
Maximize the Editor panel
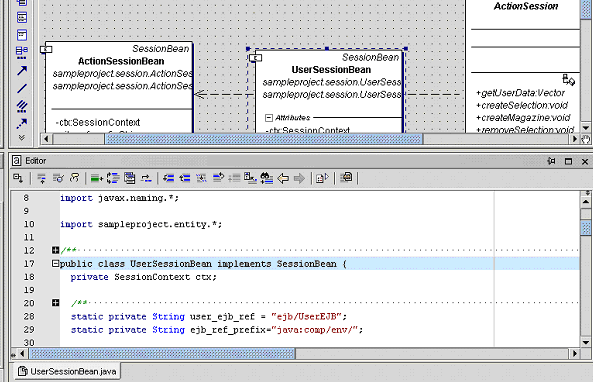pos(568,161)
